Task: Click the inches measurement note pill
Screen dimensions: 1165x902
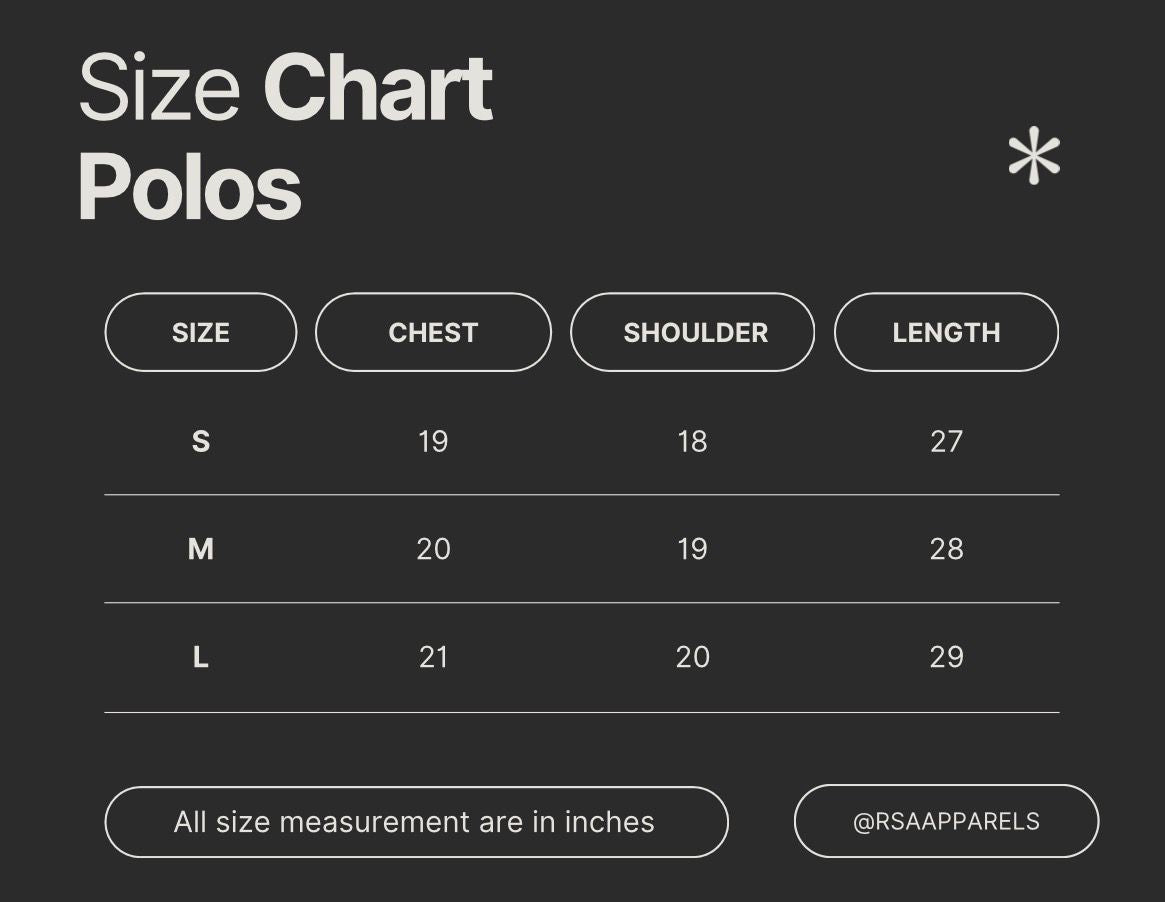Action: coord(415,822)
